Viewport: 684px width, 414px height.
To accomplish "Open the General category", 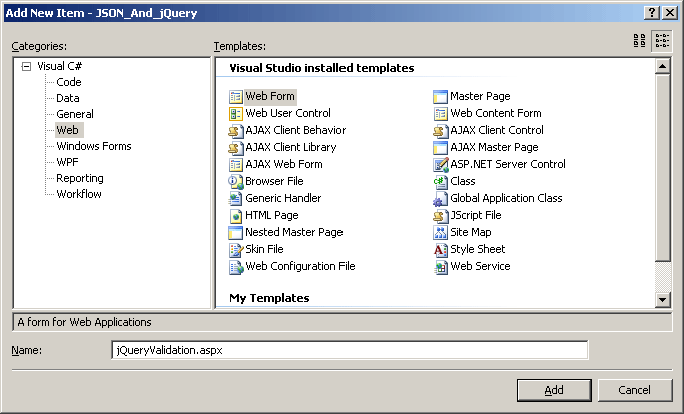I will point(75,114).
